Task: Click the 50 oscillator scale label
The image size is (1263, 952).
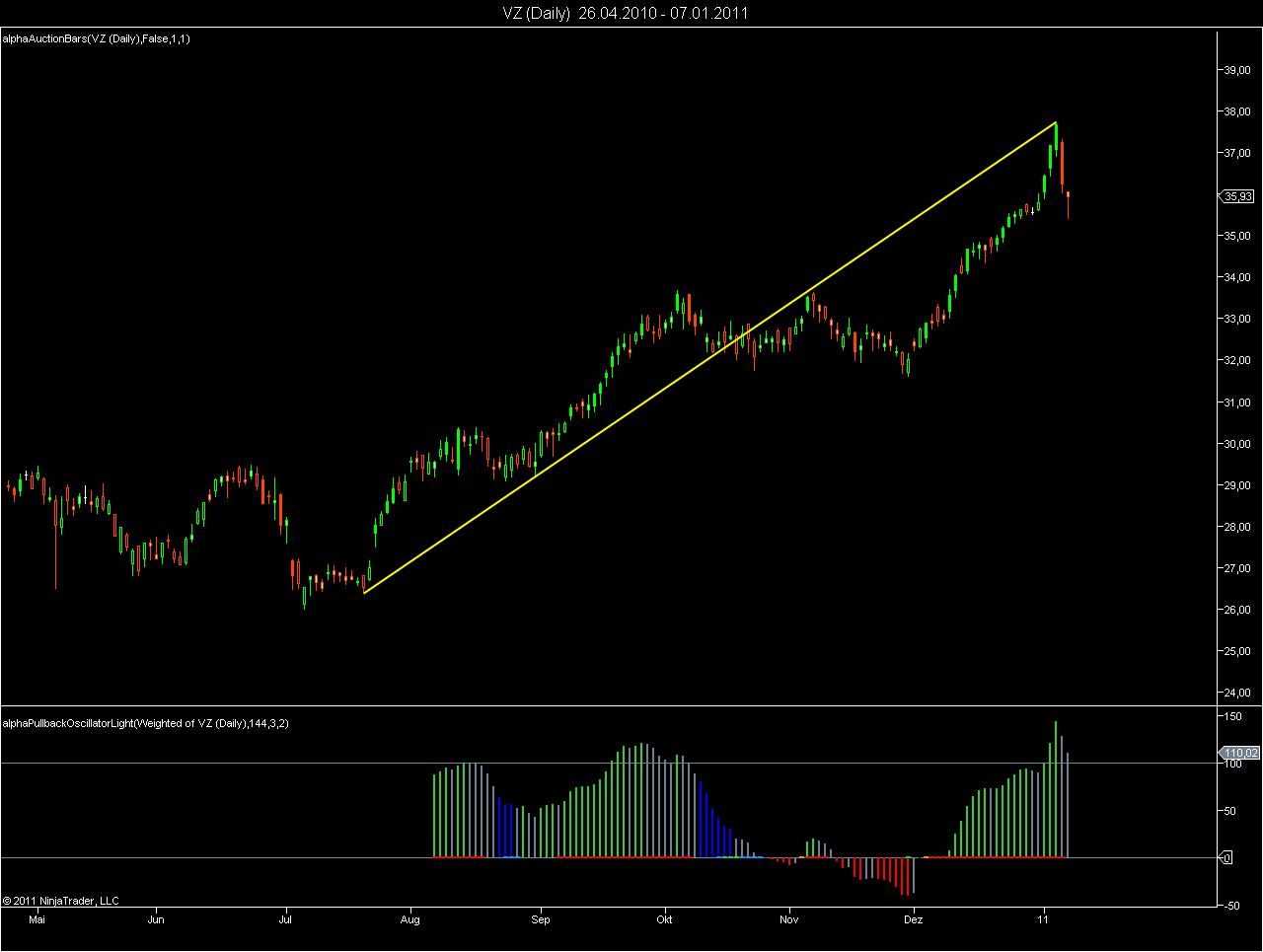Action: click(1229, 811)
